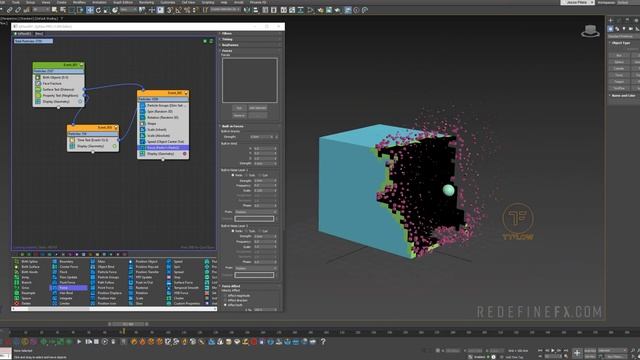Select Speed operator in Event_002

click(163, 142)
